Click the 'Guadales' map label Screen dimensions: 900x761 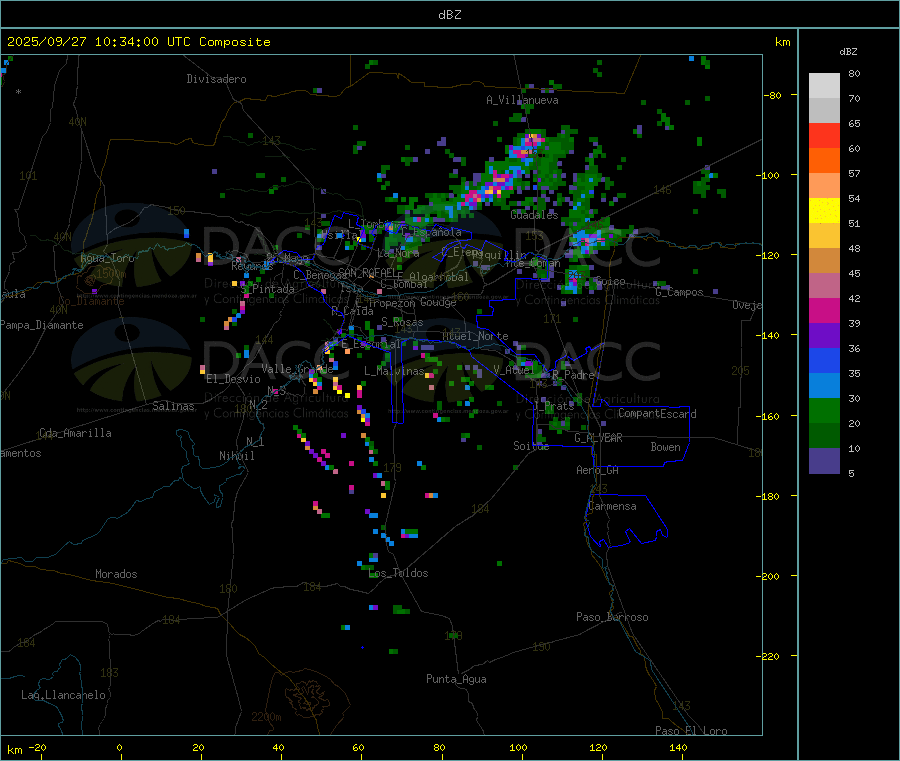(x=534, y=215)
